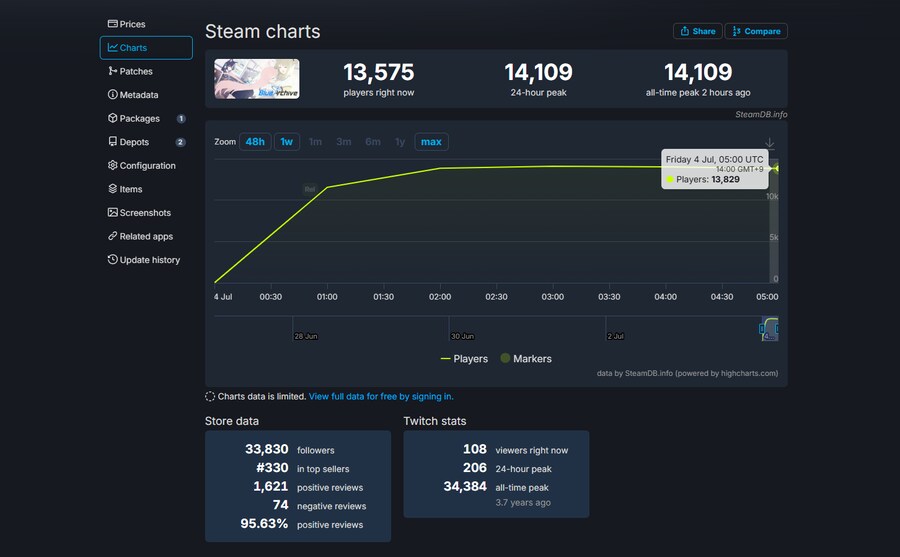The height and width of the screenshot is (557, 900).
Task: Click the Depots count badge
Action: click(180, 142)
